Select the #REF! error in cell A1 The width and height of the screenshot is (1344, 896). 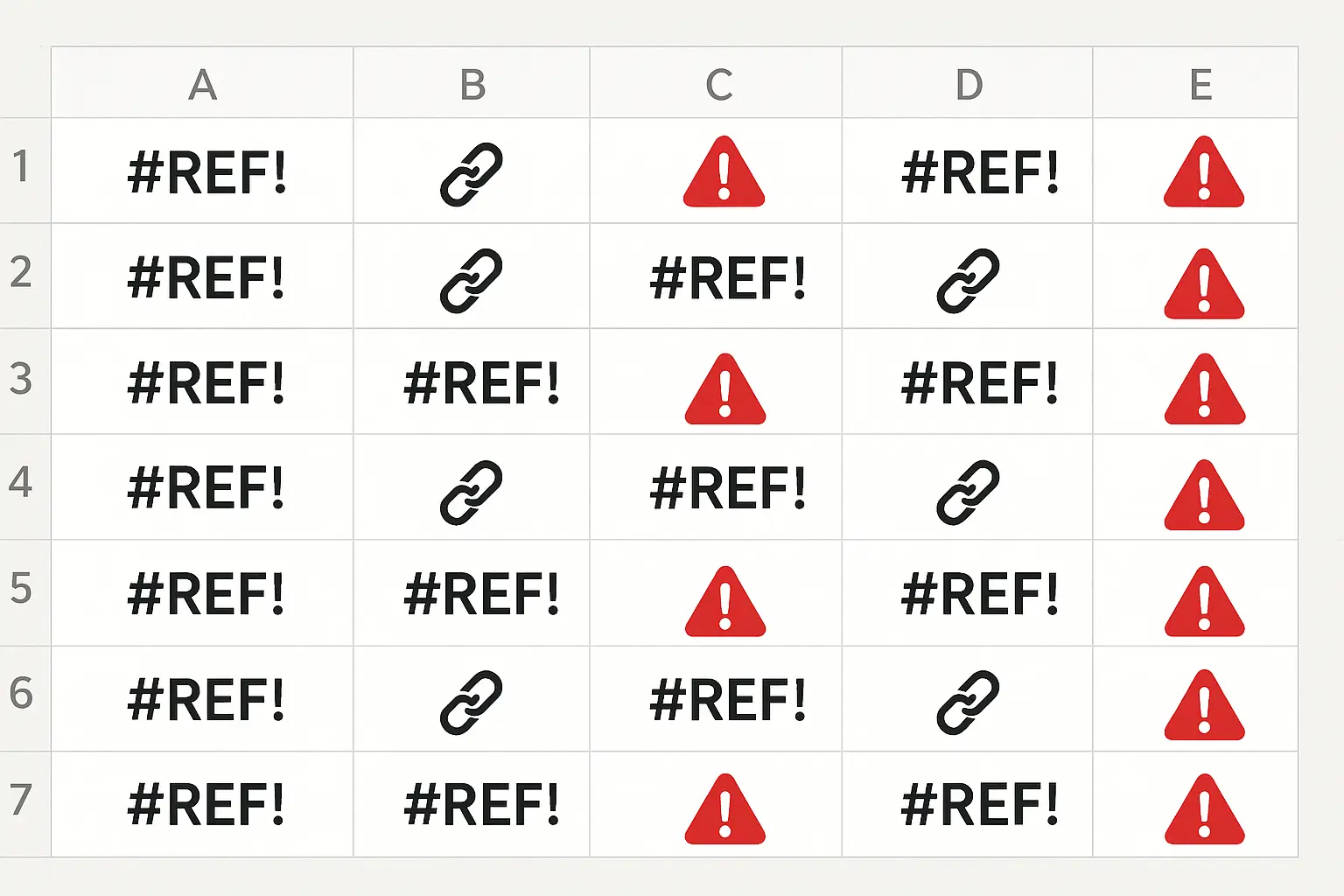tap(206, 172)
